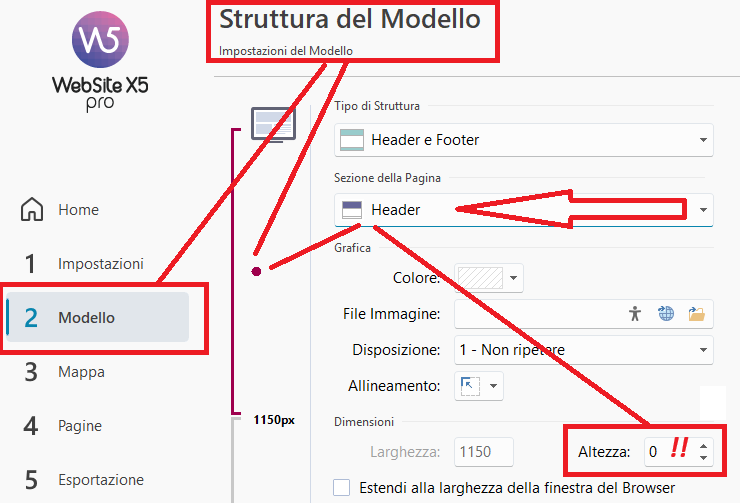The width and height of the screenshot is (740, 503).
Task: Click the Header e Footer structure icon
Action: pyautogui.click(x=352, y=140)
